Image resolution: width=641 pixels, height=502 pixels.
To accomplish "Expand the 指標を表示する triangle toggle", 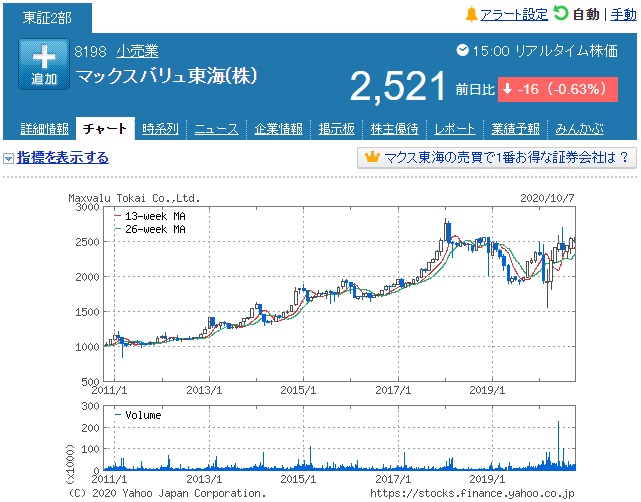I will 8,158.
